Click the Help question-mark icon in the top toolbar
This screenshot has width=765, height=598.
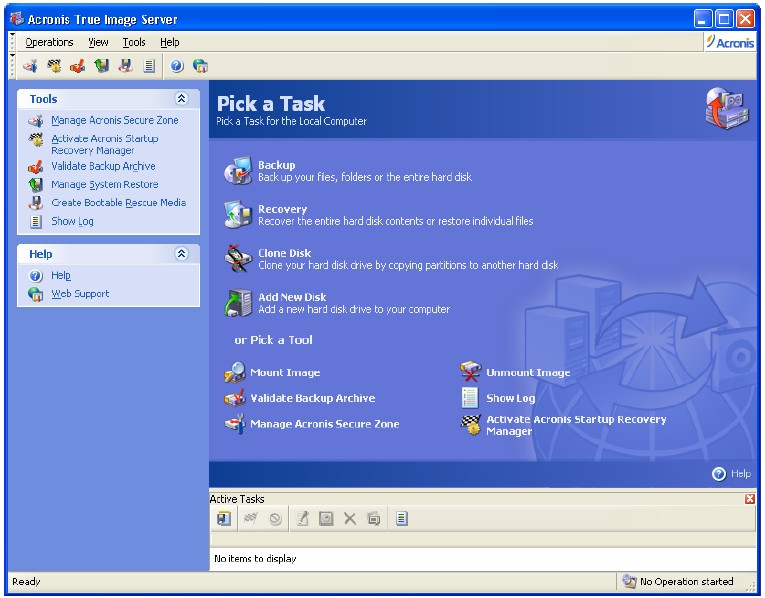177,65
